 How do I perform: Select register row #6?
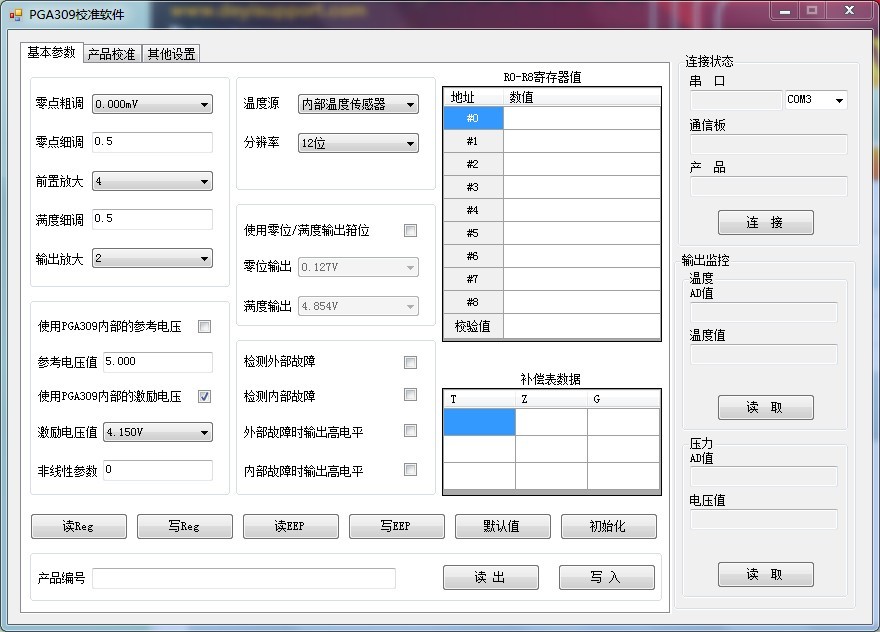coord(552,256)
